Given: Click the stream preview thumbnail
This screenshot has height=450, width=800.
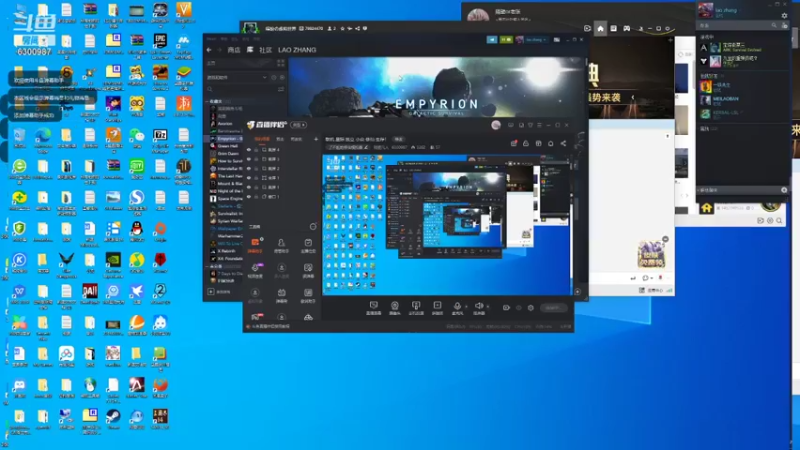Looking at the screenshot, I should [x=447, y=224].
